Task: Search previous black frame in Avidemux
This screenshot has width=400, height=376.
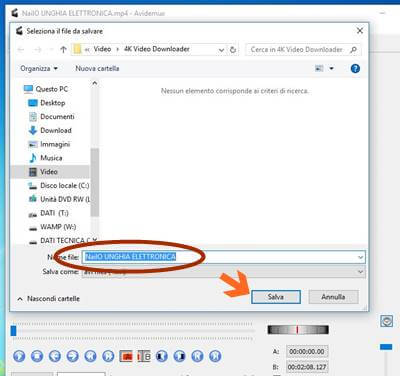Action: pos(162,356)
